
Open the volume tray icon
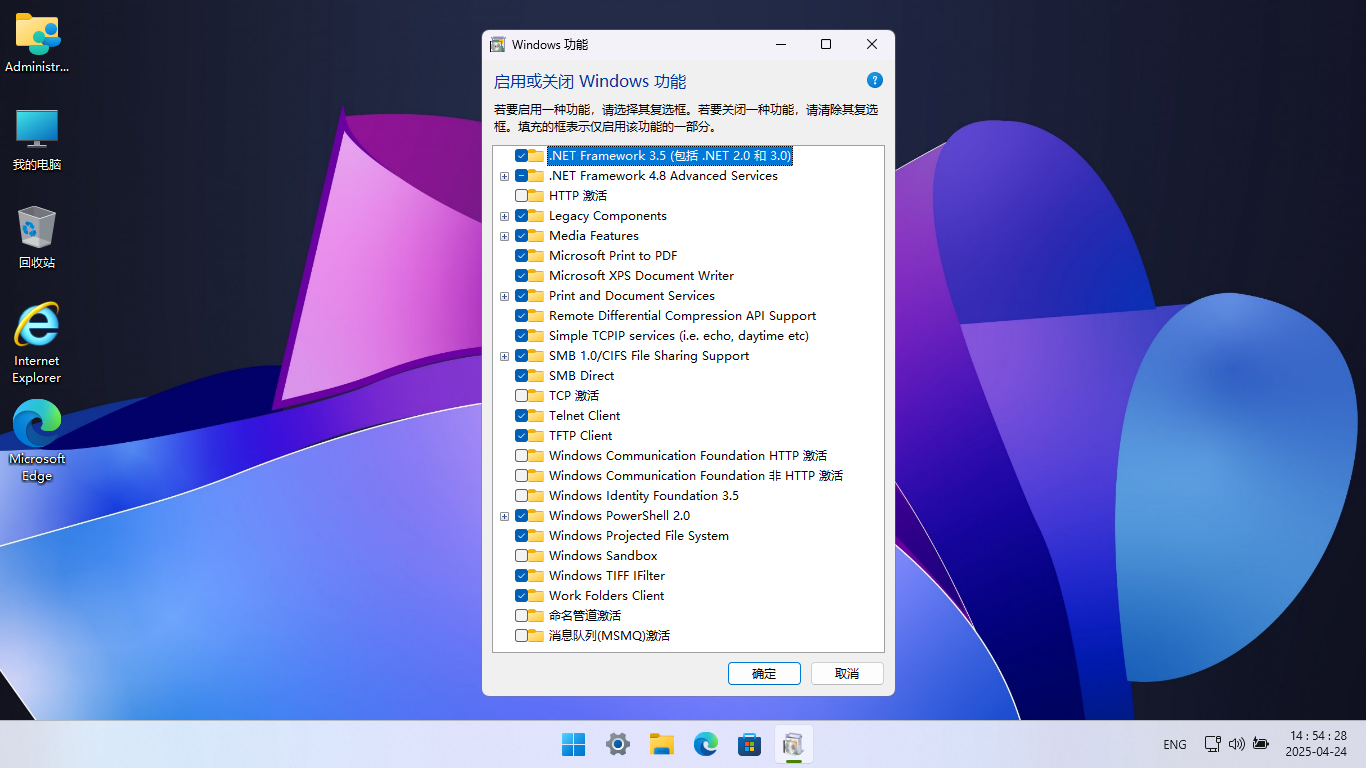pyautogui.click(x=1237, y=744)
